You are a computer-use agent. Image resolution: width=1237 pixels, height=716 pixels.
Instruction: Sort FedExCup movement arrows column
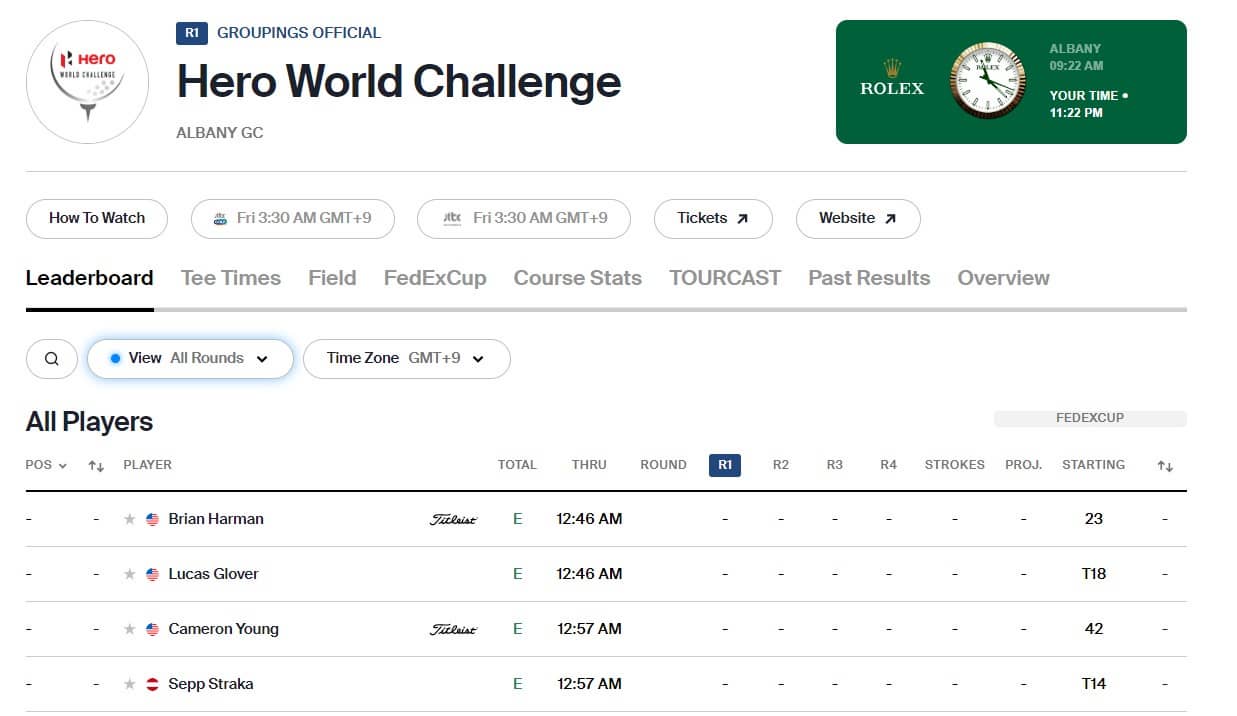coord(1165,465)
